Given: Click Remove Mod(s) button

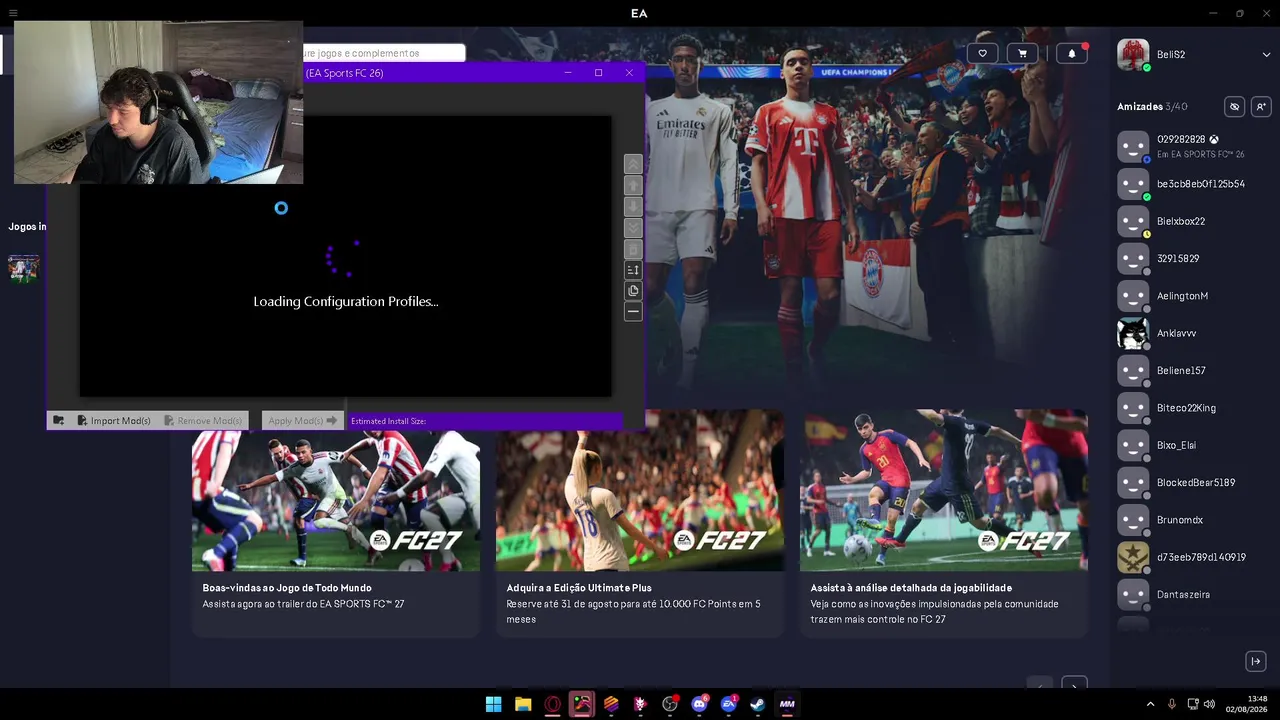Looking at the screenshot, I should pos(203,421).
